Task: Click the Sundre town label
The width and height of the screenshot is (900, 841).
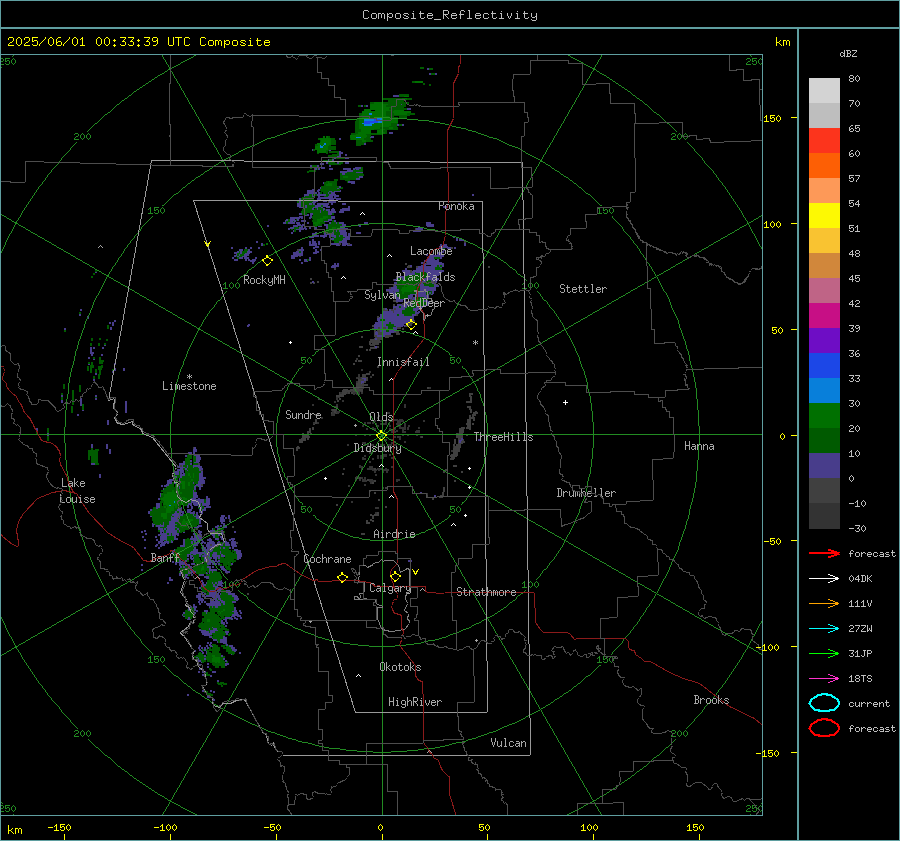Action: click(304, 415)
